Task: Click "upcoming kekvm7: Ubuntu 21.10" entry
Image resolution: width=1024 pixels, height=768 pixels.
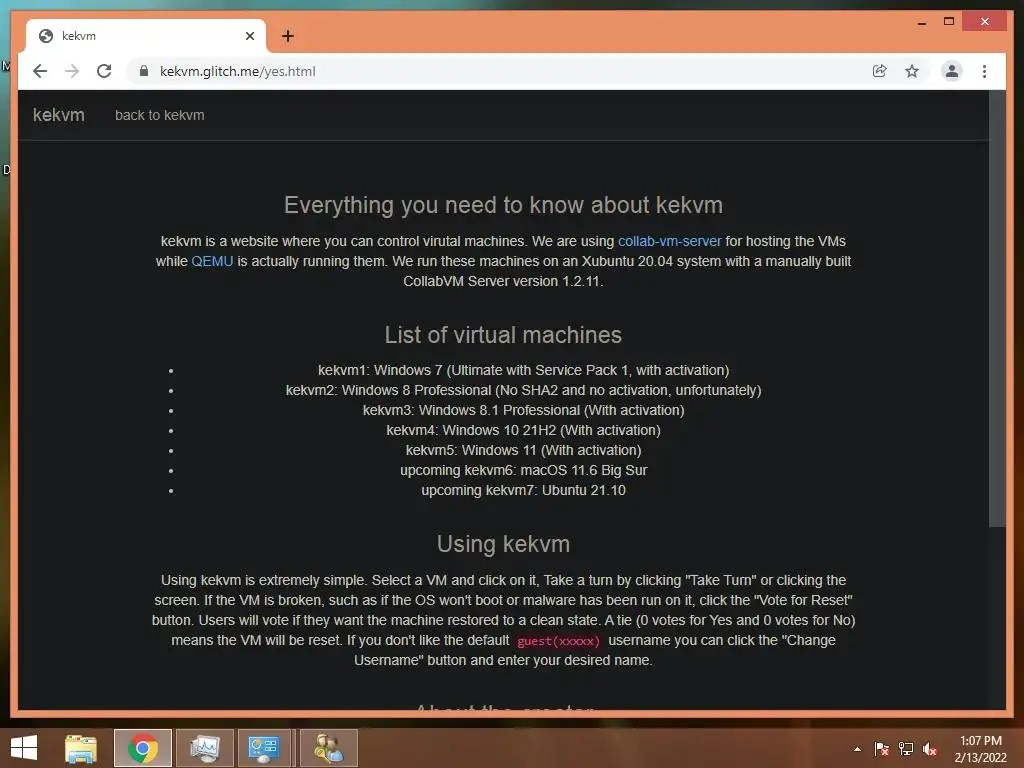Action: tap(523, 490)
